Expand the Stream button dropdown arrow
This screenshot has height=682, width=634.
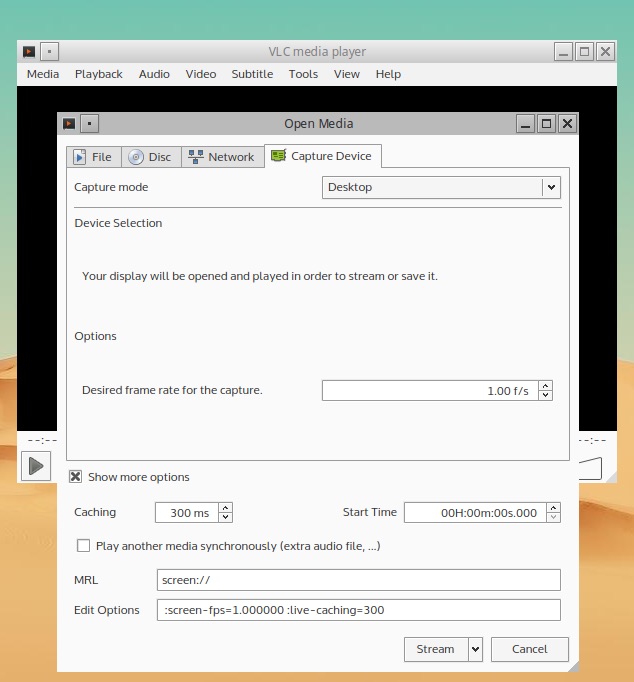pyautogui.click(x=475, y=649)
